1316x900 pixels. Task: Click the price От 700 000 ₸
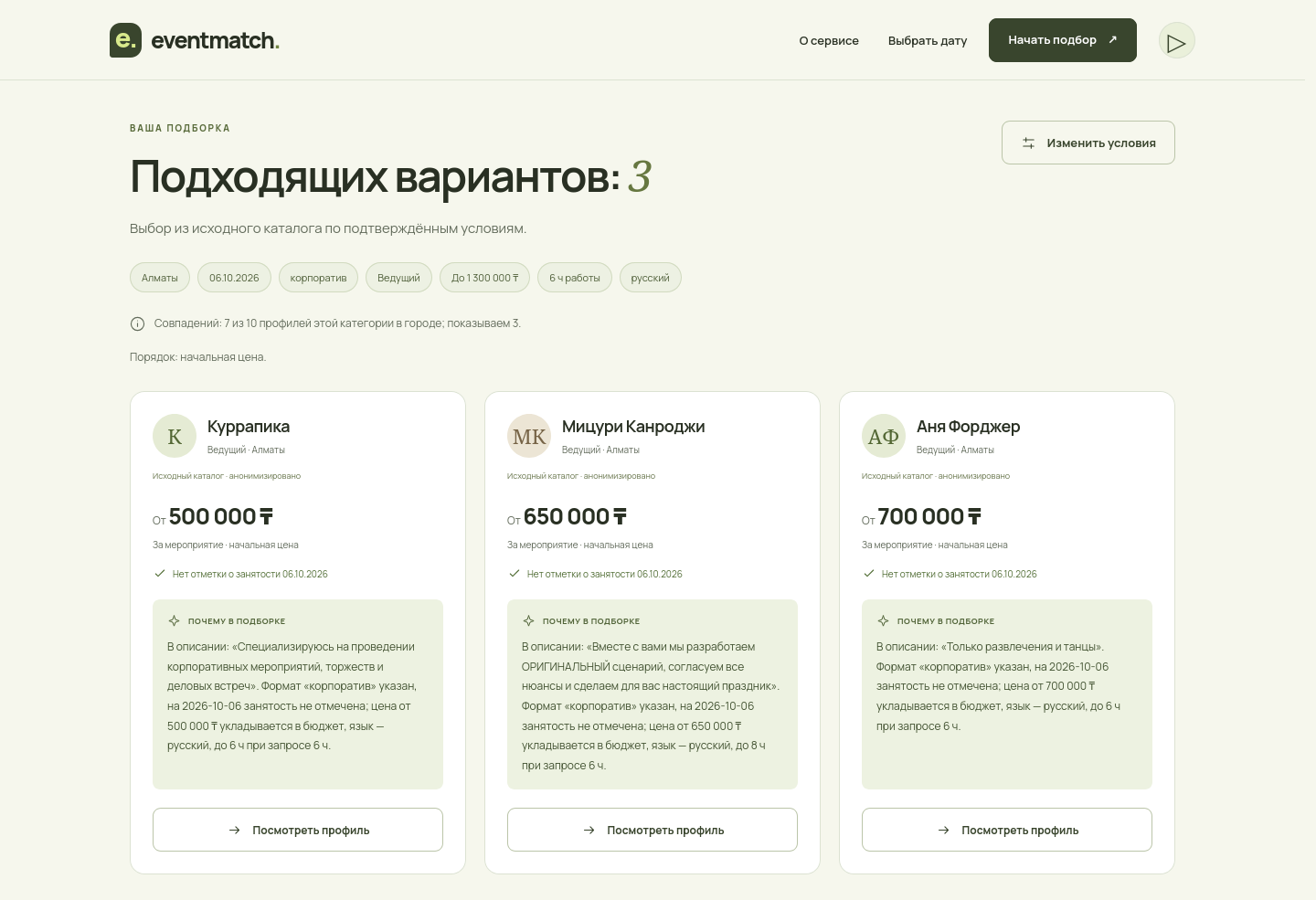click(x=922, y=517)
